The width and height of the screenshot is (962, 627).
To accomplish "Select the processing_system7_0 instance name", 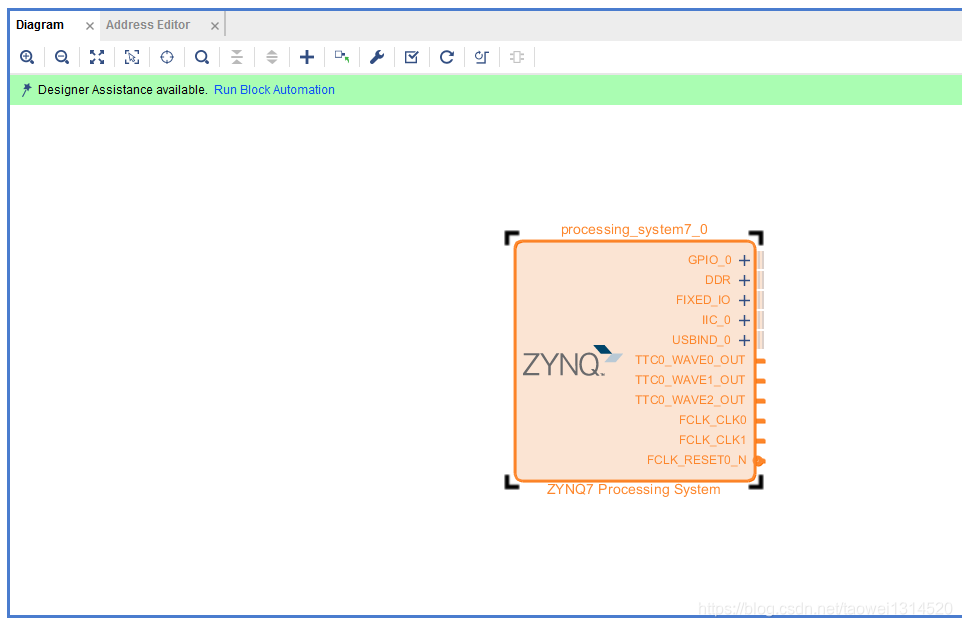I will (634, 229).
